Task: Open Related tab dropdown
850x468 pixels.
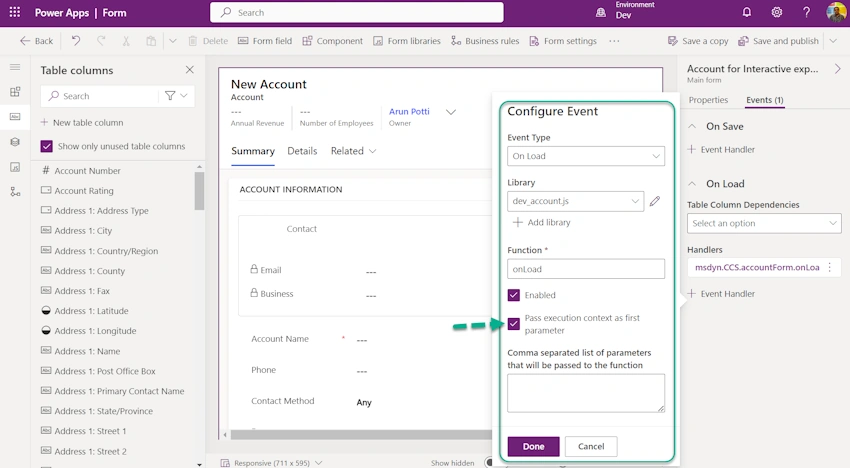Action: pyautogui.click(x=353, y=151)
